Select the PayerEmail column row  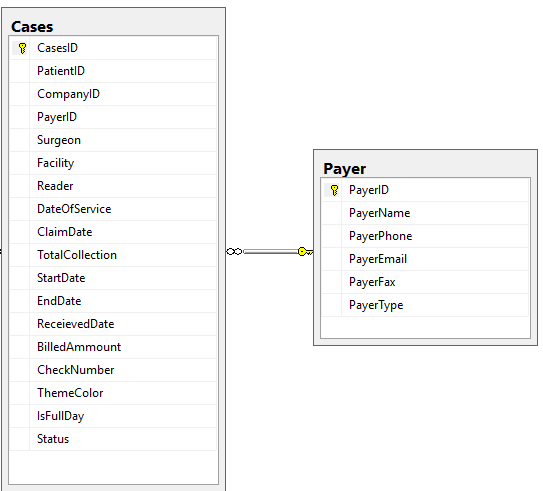point(425,259)
